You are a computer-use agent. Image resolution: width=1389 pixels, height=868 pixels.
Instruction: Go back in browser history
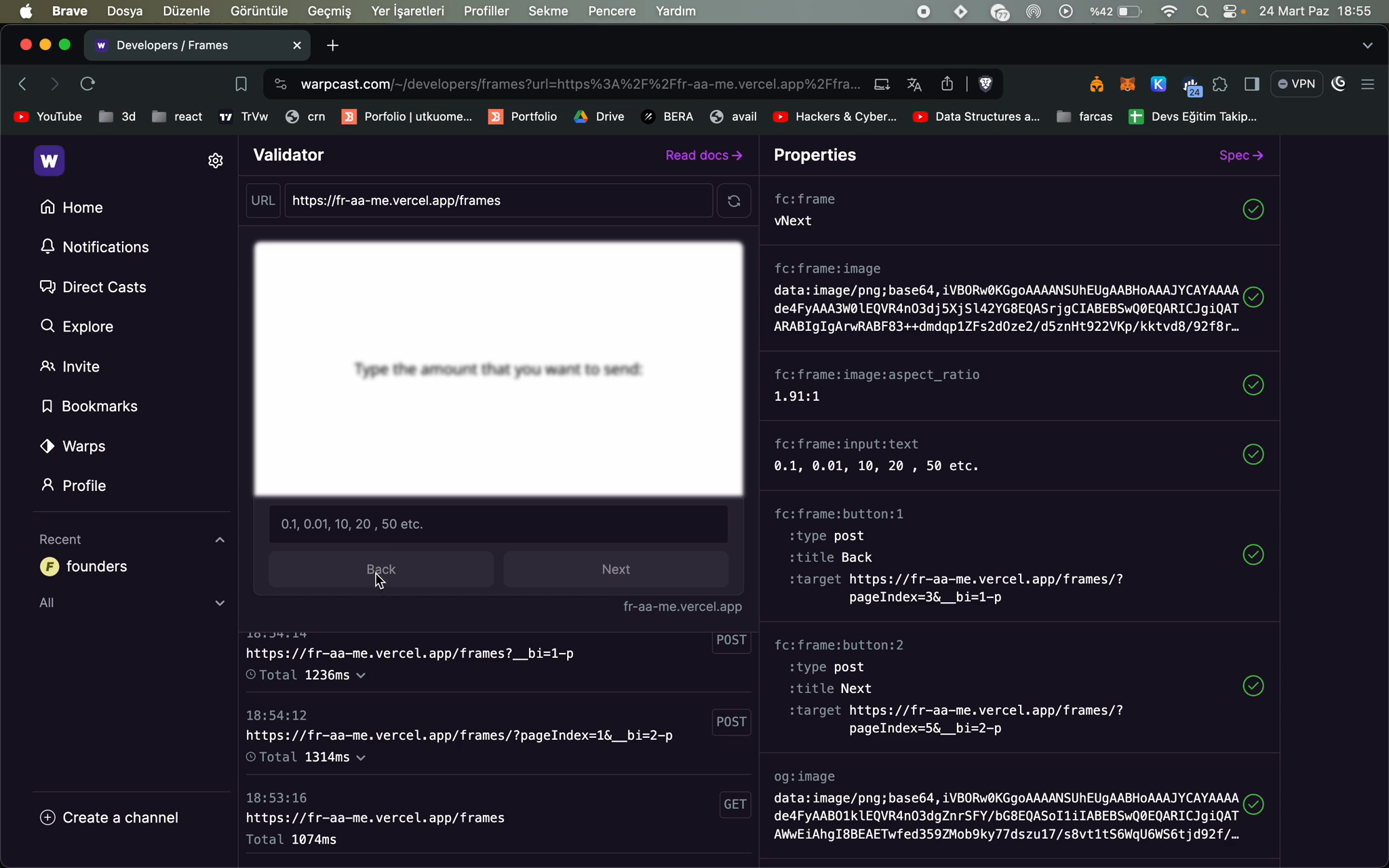point(23,84)
